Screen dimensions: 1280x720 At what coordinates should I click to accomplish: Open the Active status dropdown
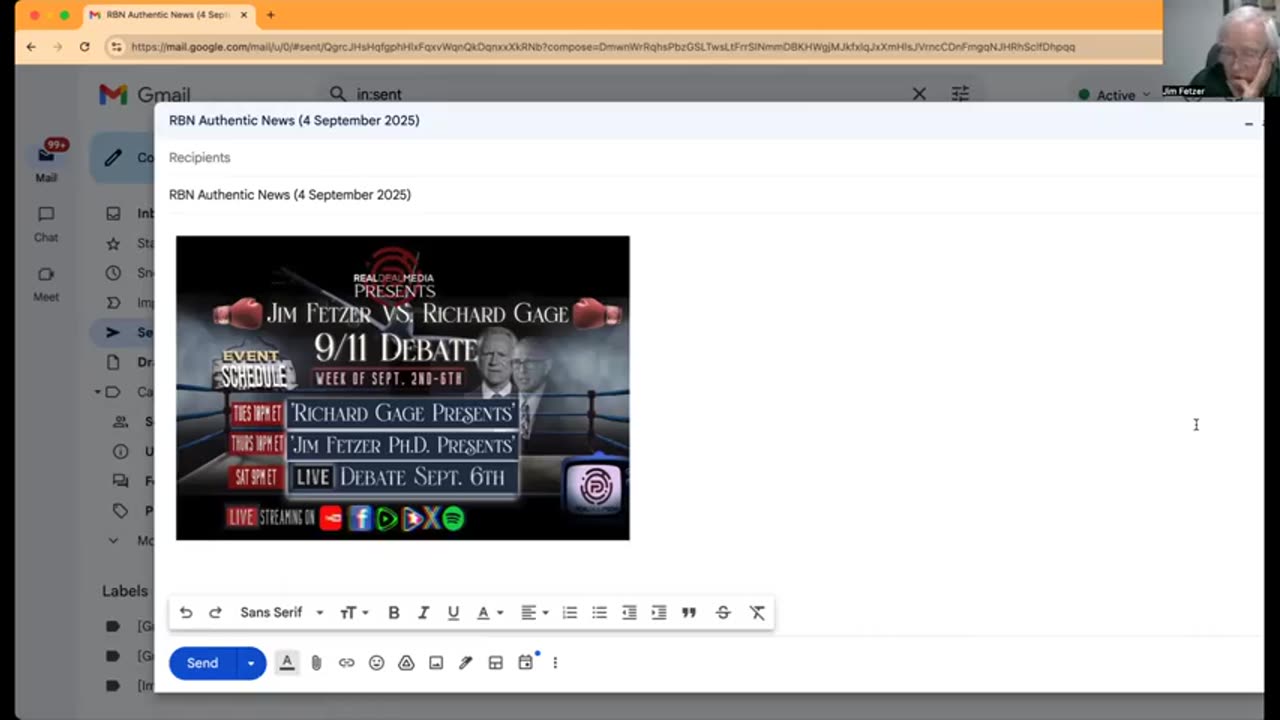pos(1114,95)
